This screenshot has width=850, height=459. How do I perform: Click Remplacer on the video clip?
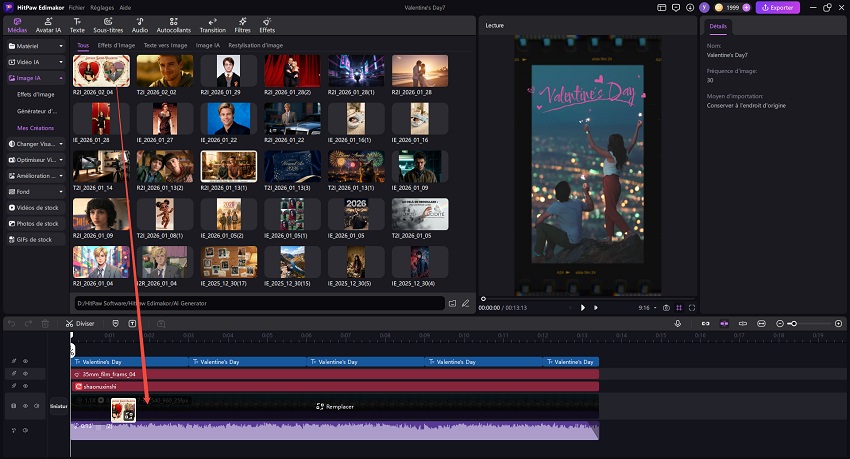(335, 406)
